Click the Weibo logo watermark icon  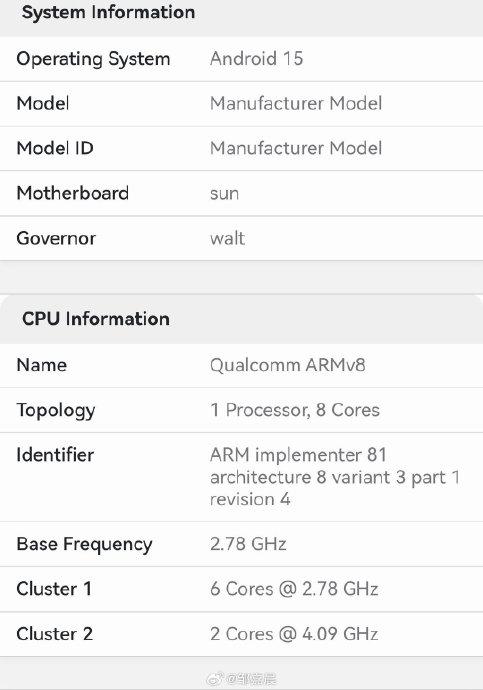(216, 679)
